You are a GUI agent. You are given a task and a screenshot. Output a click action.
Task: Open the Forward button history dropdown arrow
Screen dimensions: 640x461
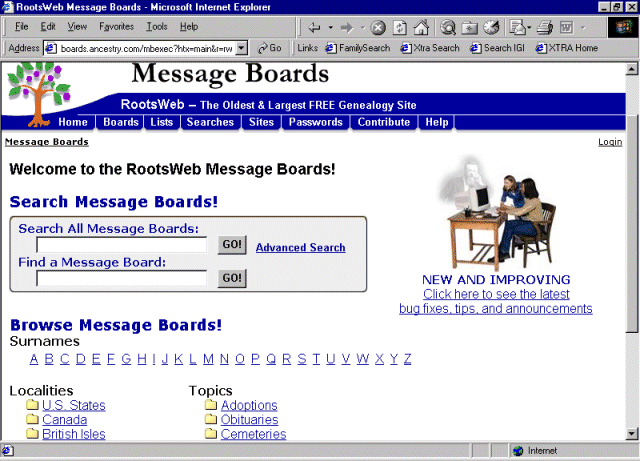[363, 28]
